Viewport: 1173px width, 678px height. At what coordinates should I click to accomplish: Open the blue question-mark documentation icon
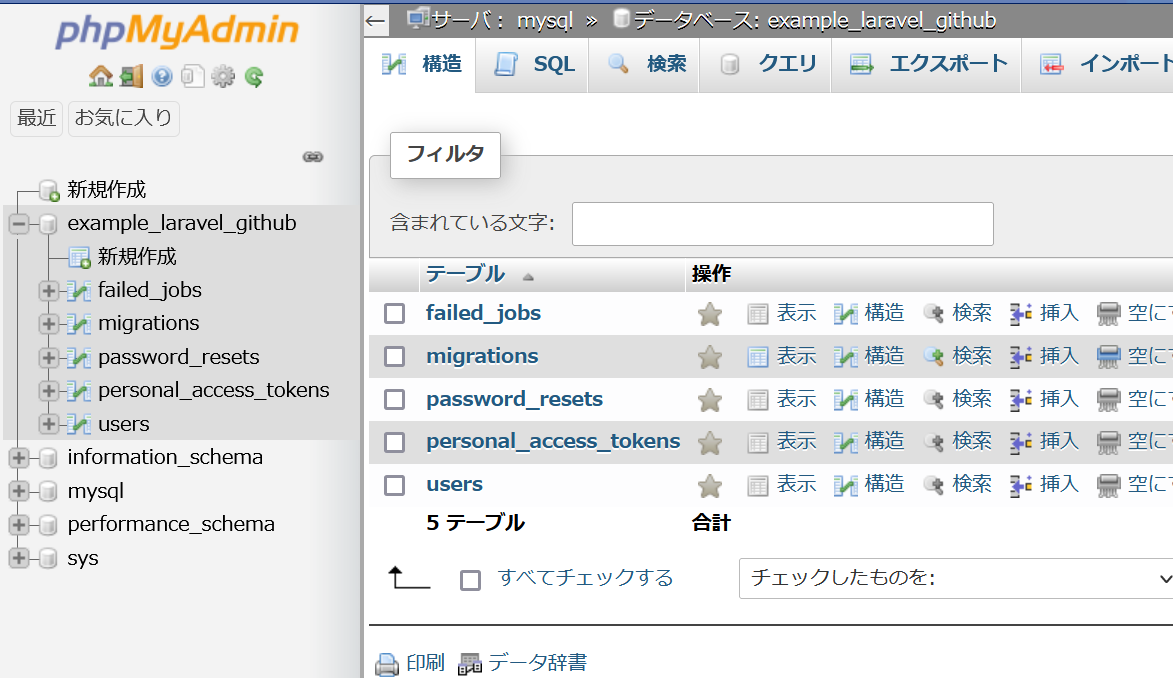tap(162, 76)
